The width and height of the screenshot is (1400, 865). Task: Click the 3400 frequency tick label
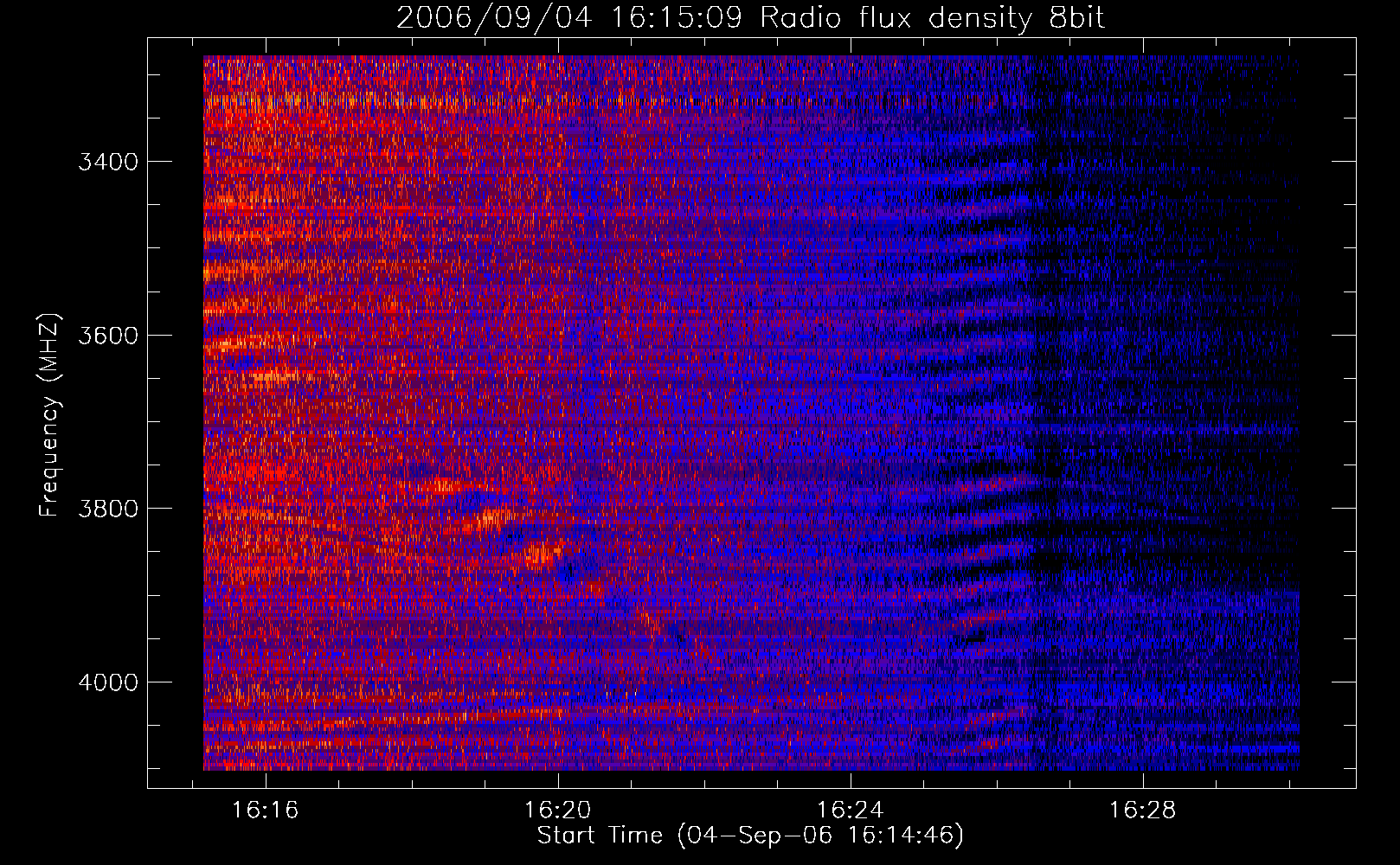pos(108,162)
